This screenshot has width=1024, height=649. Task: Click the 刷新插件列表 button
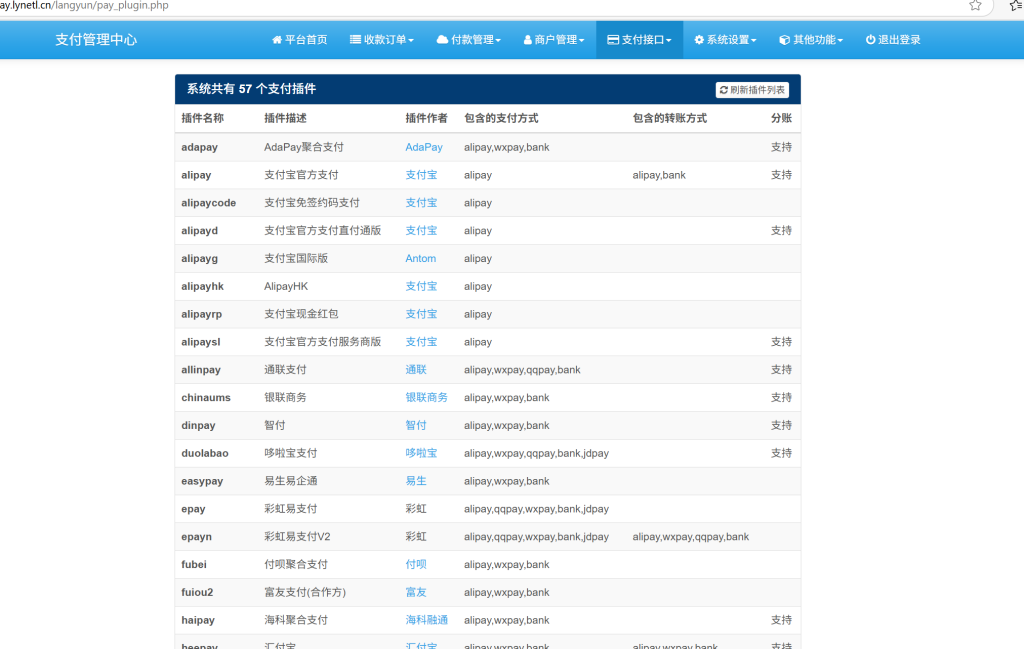(x=752, y=90)
